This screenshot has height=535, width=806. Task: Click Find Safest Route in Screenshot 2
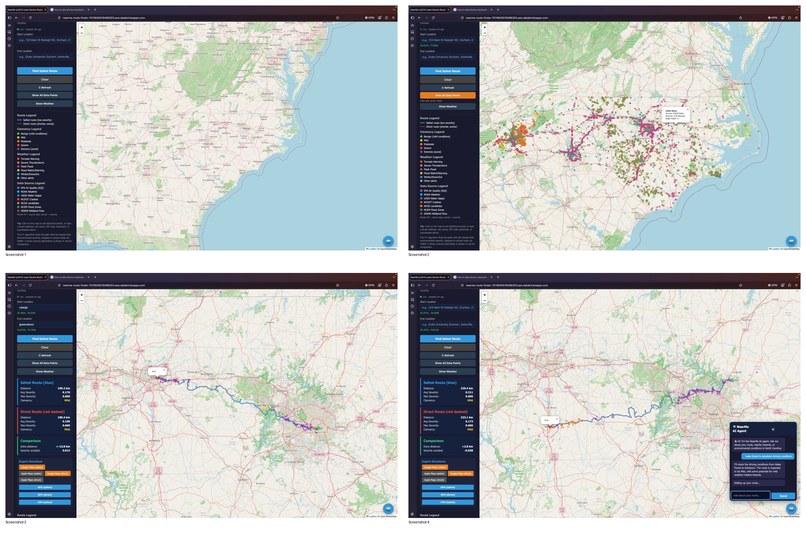[x=448, y=71]
